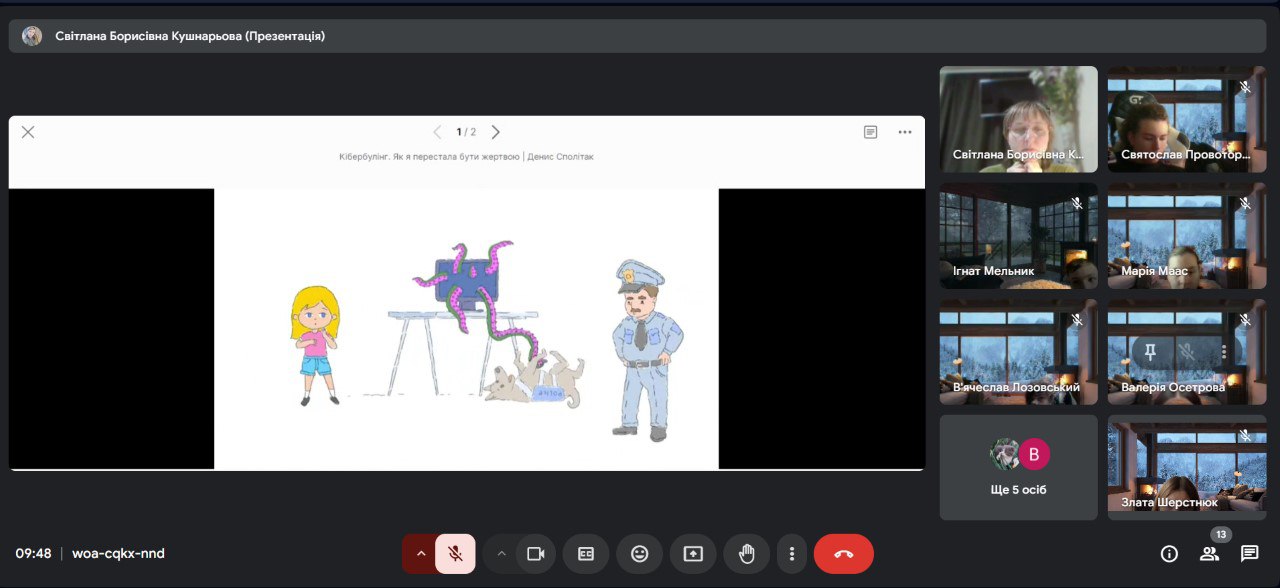Screen dimensions: 1280x588
Task: Open the emoji reactions panel
Action: point(640,554)
